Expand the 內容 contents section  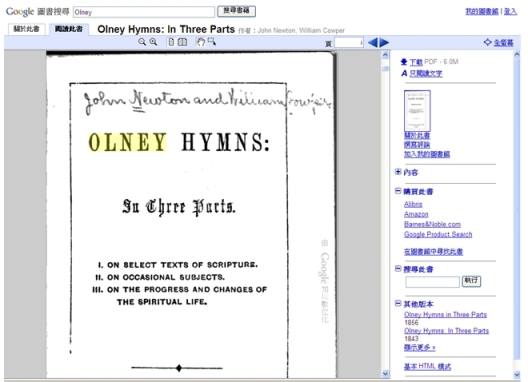398,172
